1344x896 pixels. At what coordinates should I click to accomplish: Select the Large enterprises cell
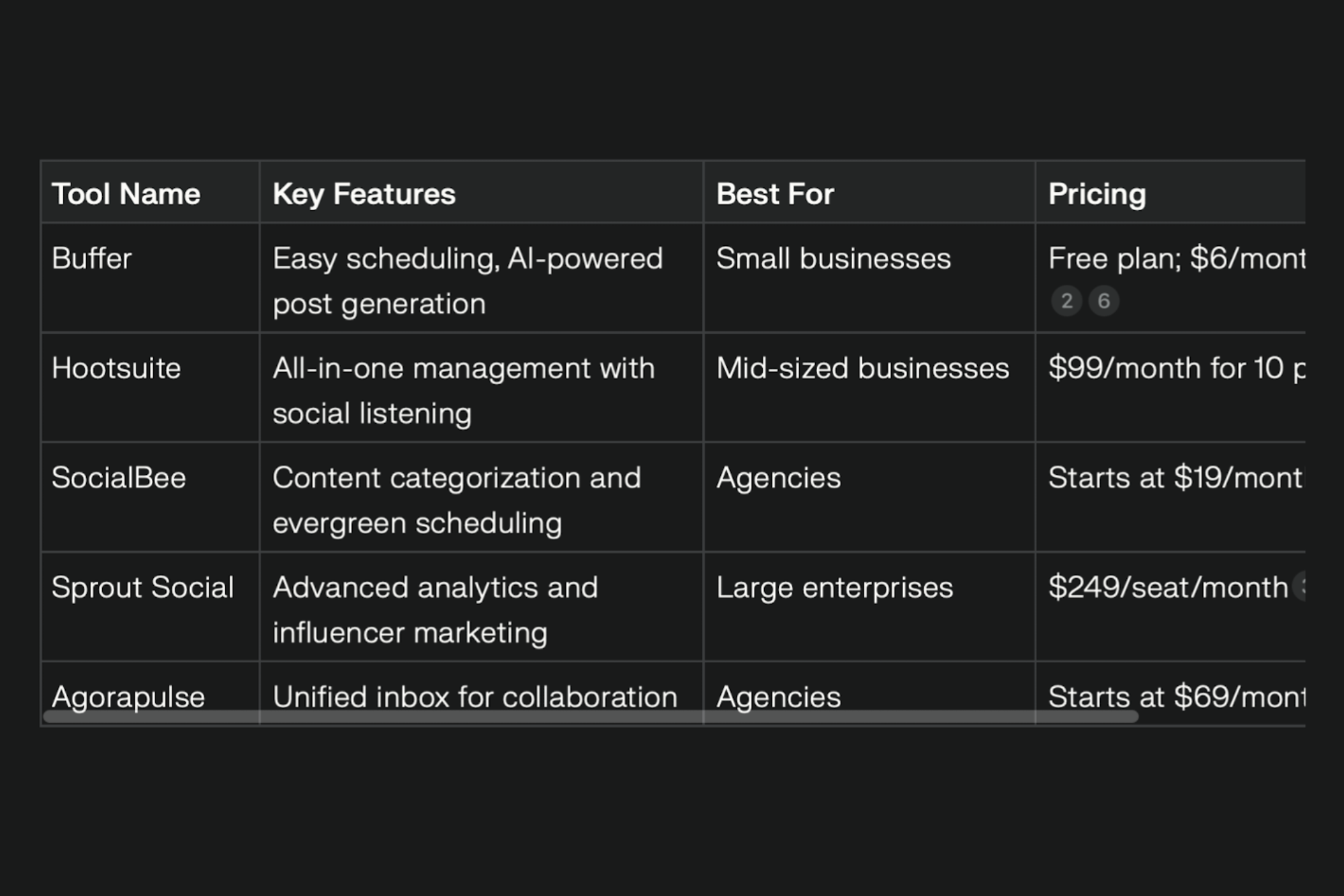[834, 587]
